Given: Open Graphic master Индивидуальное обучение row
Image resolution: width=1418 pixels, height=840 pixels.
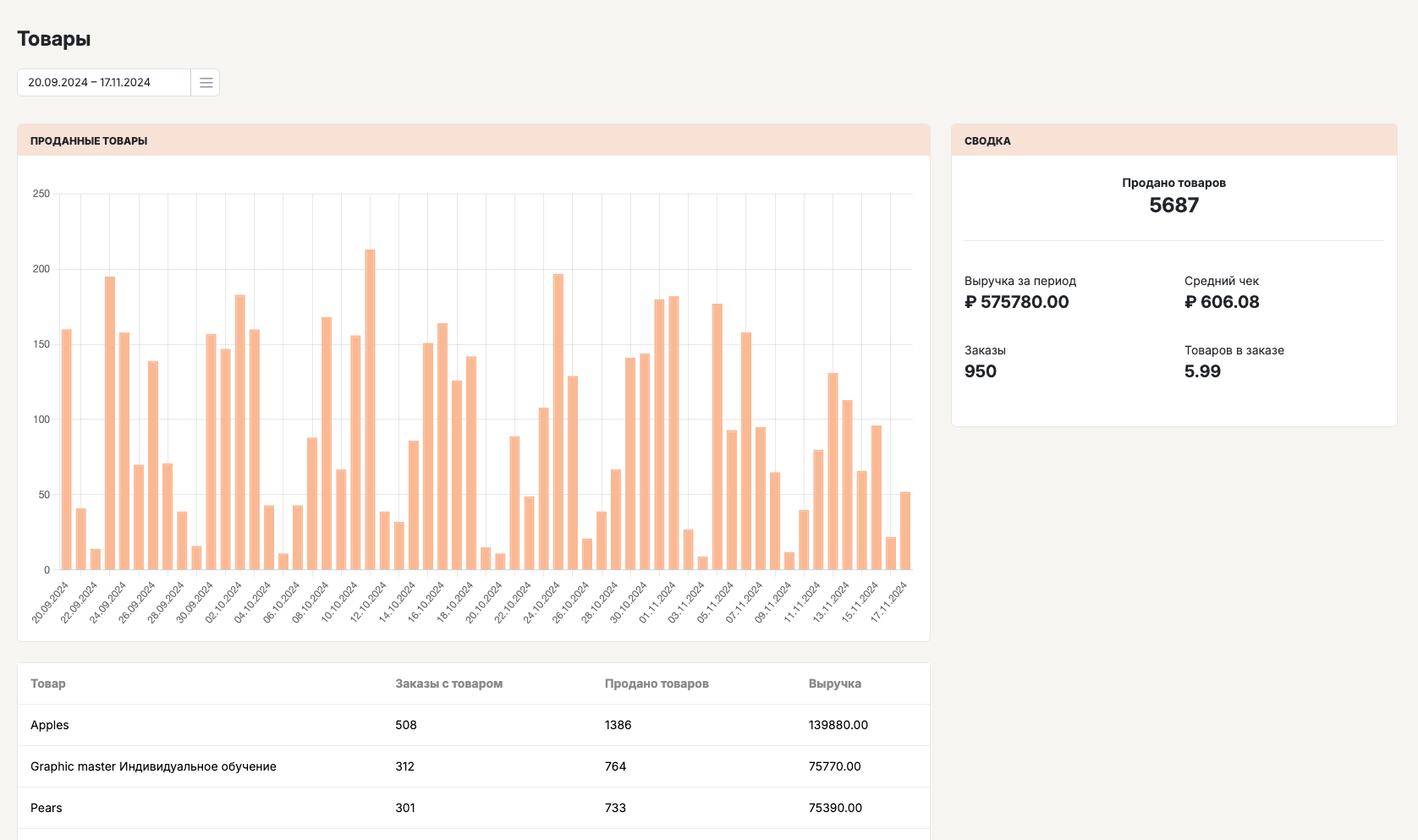Looking at the screenshot, I should pyautogui.click(x=153, y=766).
